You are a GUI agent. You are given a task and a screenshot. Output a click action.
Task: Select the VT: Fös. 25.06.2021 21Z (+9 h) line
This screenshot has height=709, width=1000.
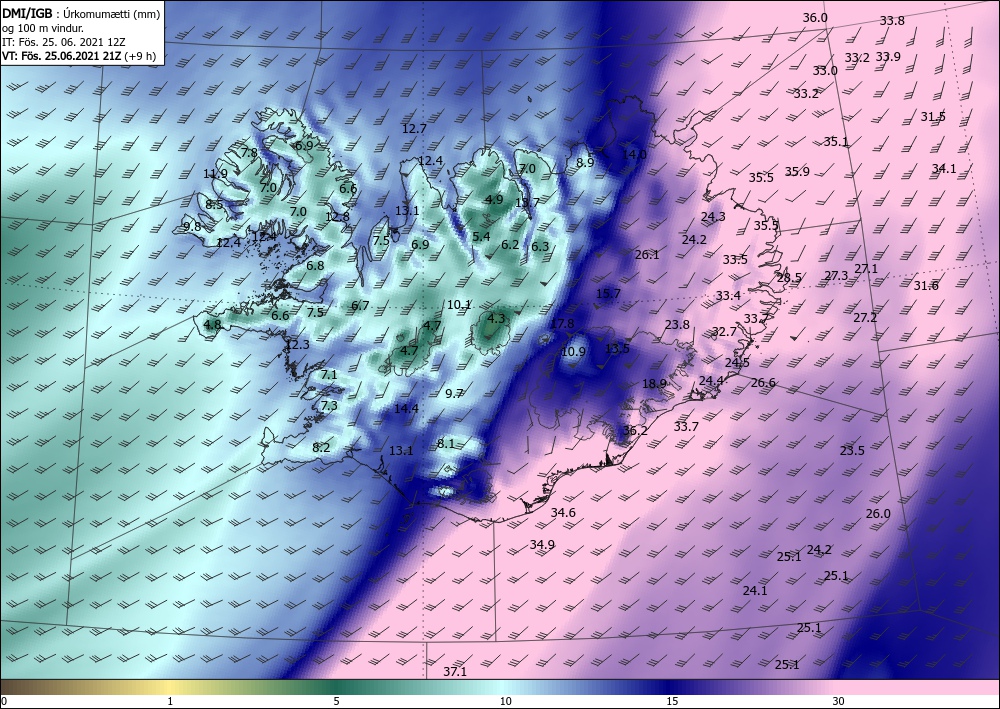(x=78, y=56)
